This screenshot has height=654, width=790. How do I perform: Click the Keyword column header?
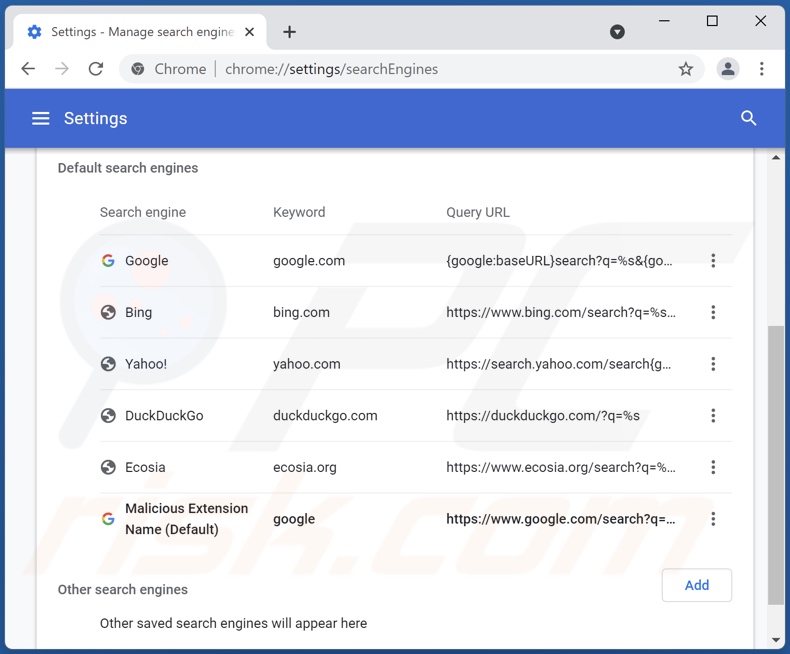299,212
